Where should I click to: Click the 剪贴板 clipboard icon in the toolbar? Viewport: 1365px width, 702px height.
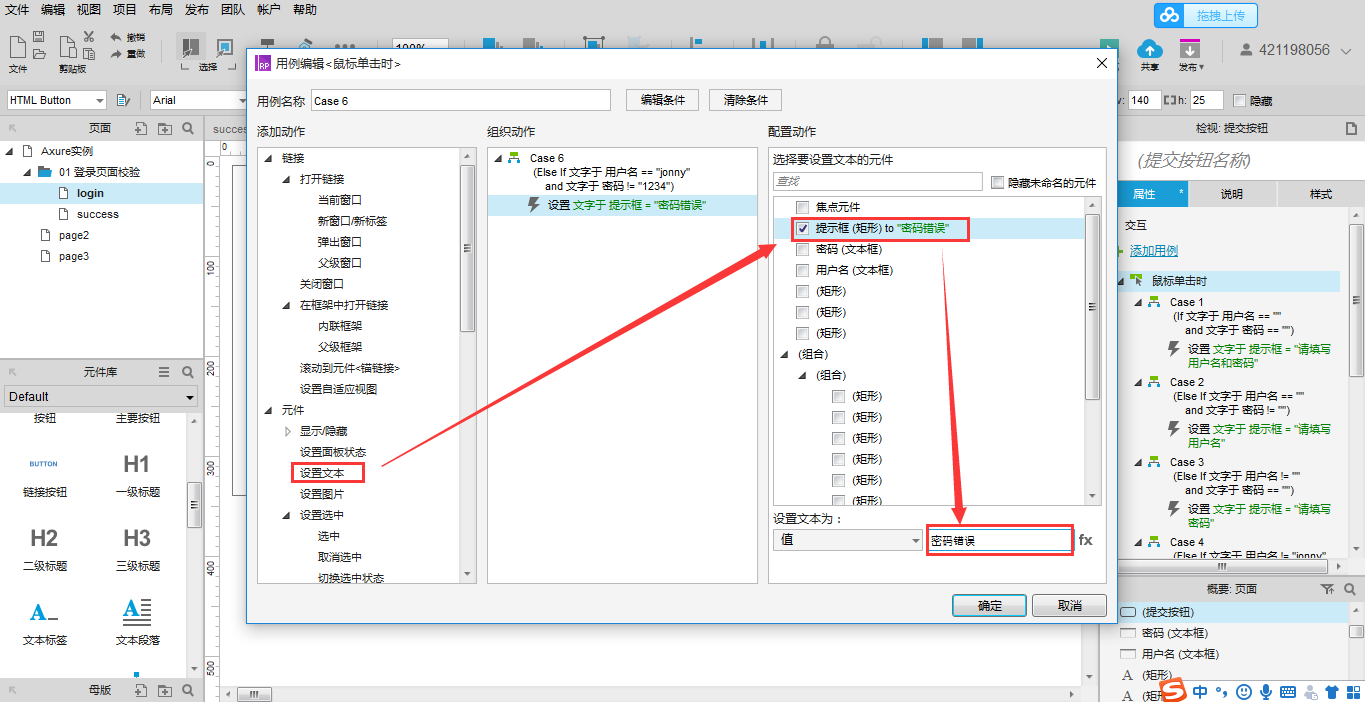click(x=69, y=48)
